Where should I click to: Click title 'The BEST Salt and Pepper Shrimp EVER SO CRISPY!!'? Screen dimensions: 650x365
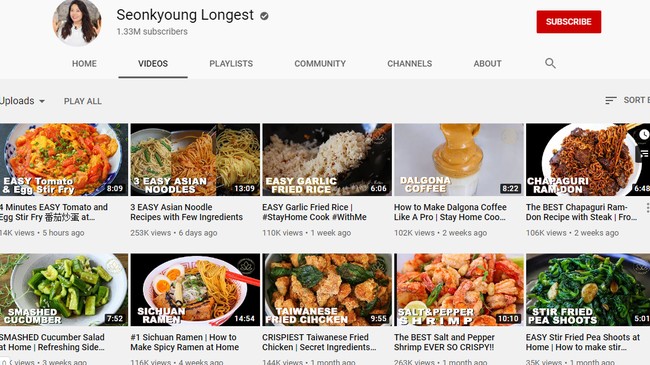click(x=444, y=342)
